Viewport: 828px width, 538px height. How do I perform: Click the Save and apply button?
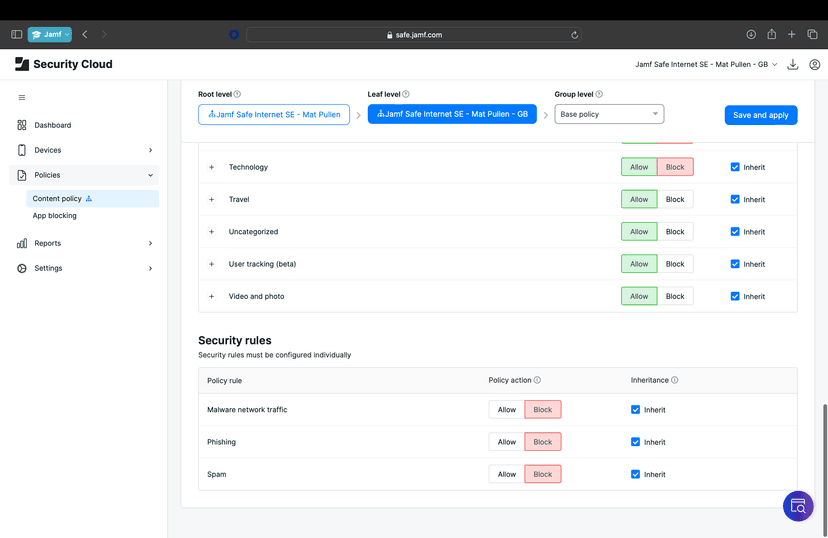(760, 115)
